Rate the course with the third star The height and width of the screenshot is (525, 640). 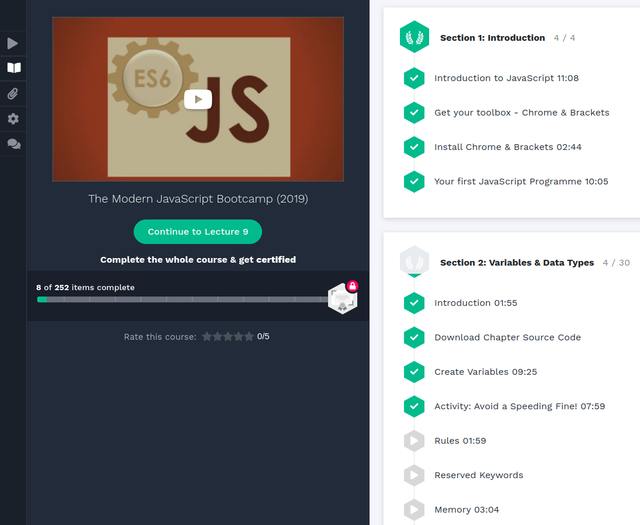(x=228, y=336)
